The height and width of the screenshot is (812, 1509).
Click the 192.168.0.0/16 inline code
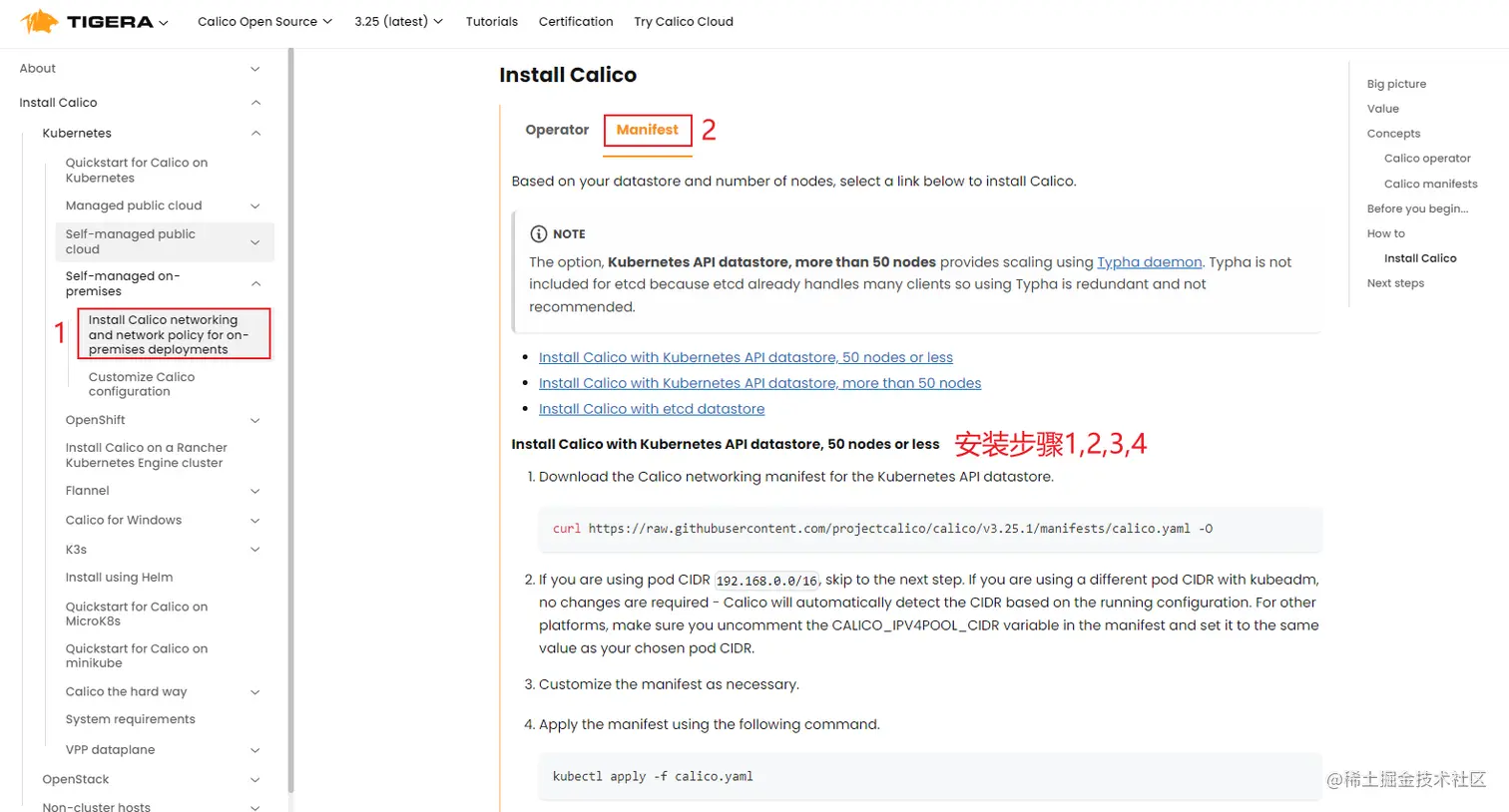pos(766,581)
